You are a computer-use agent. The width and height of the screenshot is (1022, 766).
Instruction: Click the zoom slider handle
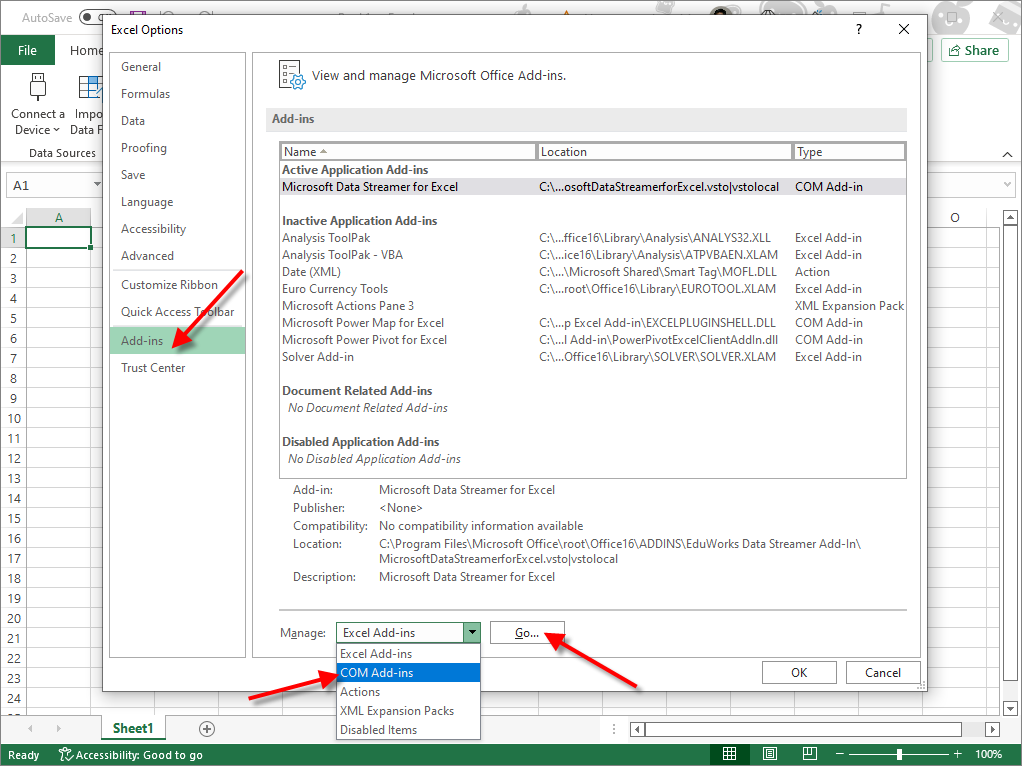click(x=899, y=754)
